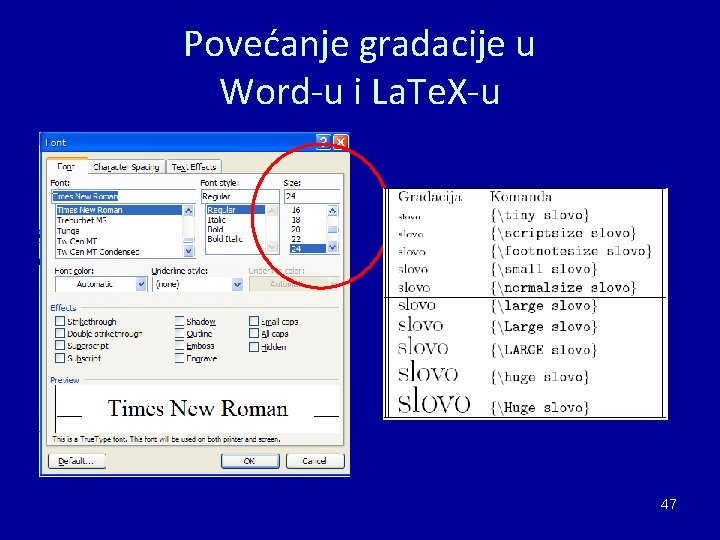Toggle the Shadow effect checkbox
The image size is (720, 540).
[x=180, y=321]
